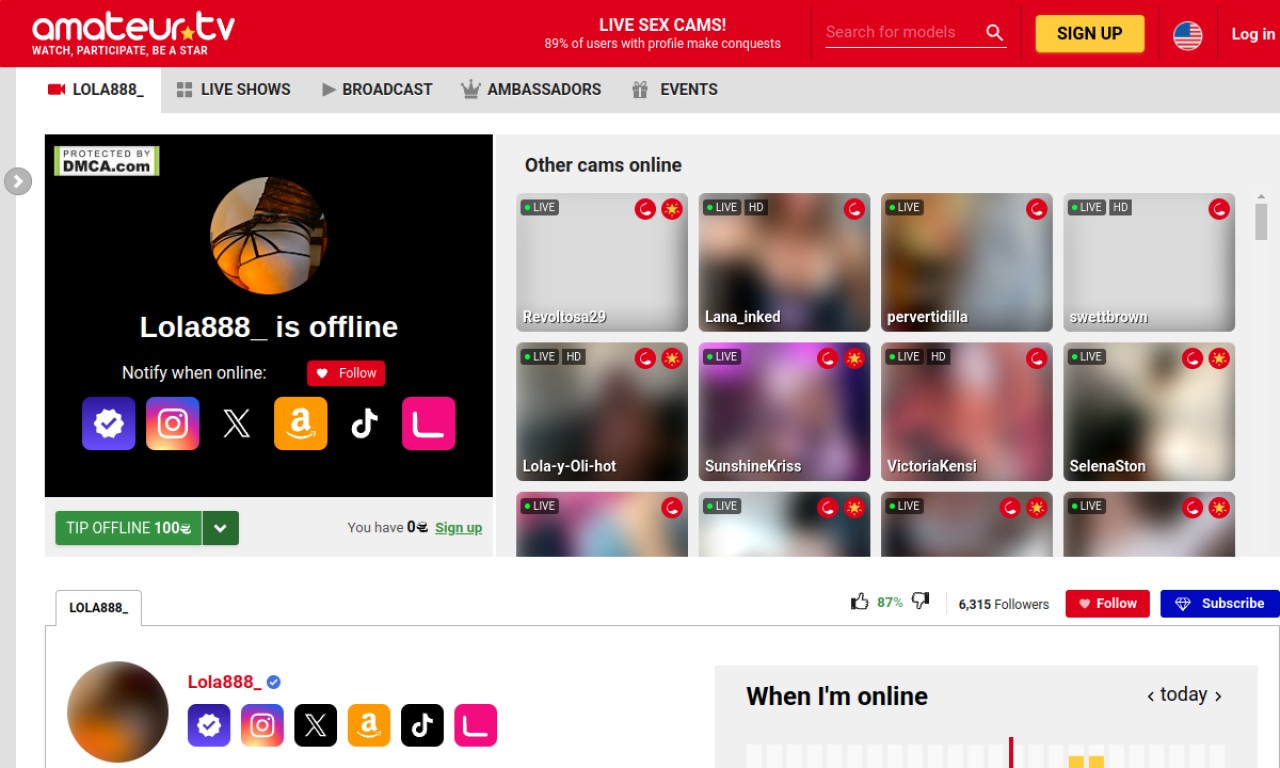
Task: Click the verified badge icon in offline player
Action: pyautogui.click(x=109, y=424)
